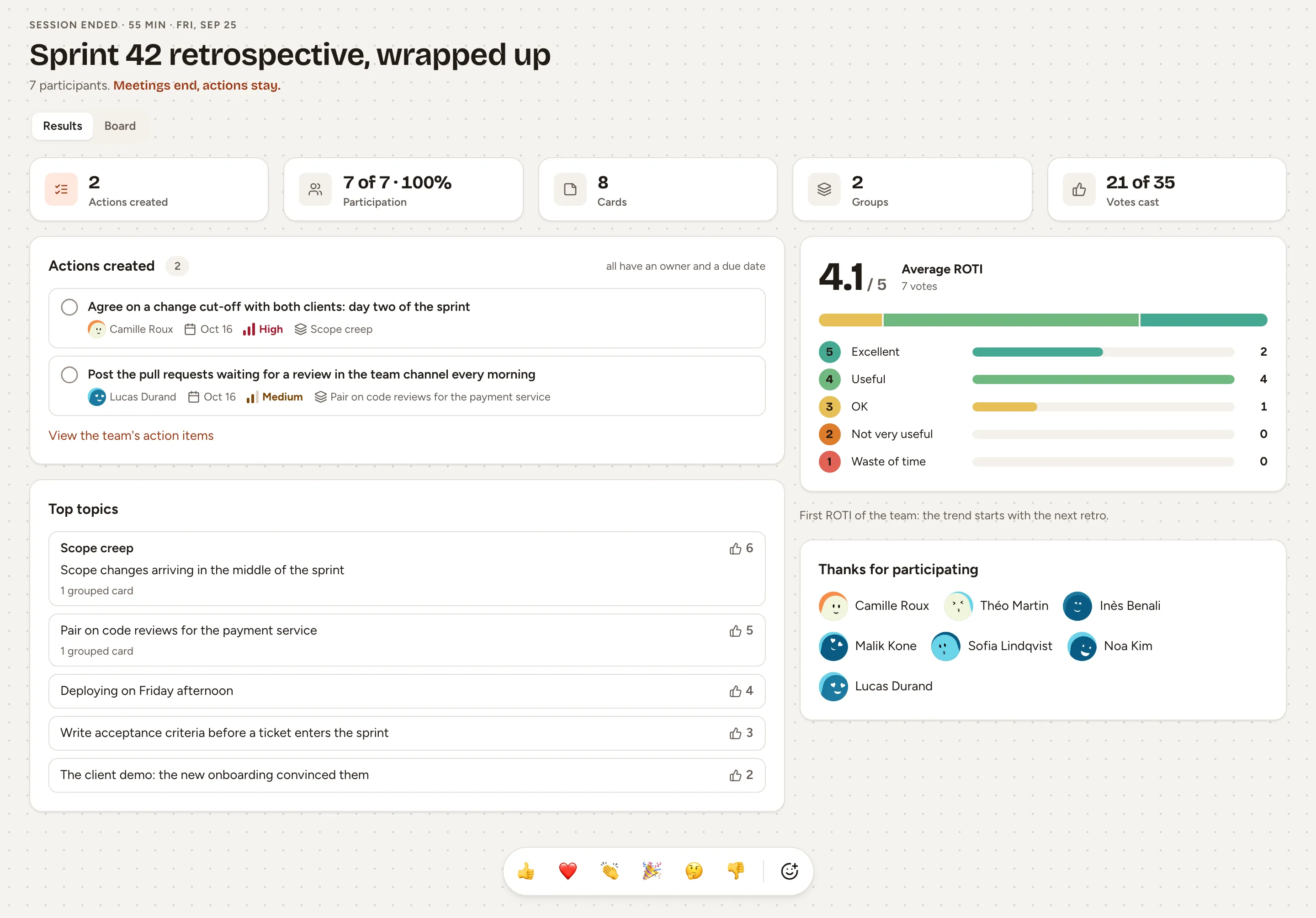Click the Cards note icon
The width and height of the screenshot is (1316, 918).
pos(570,189)
